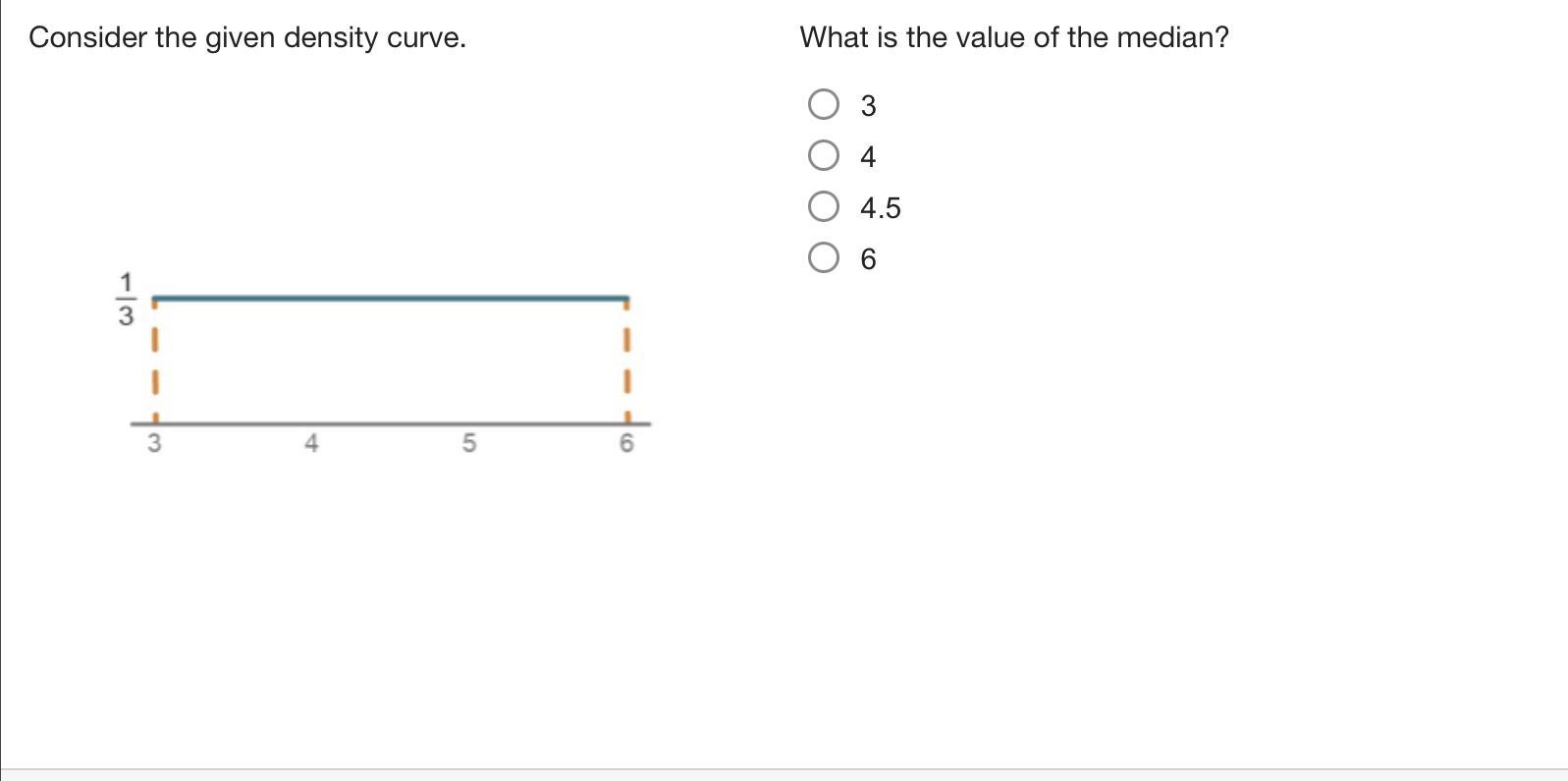Click the answer choice text "6"
Viewport: 1568px width, 781px height.
[x=868, y=259]
